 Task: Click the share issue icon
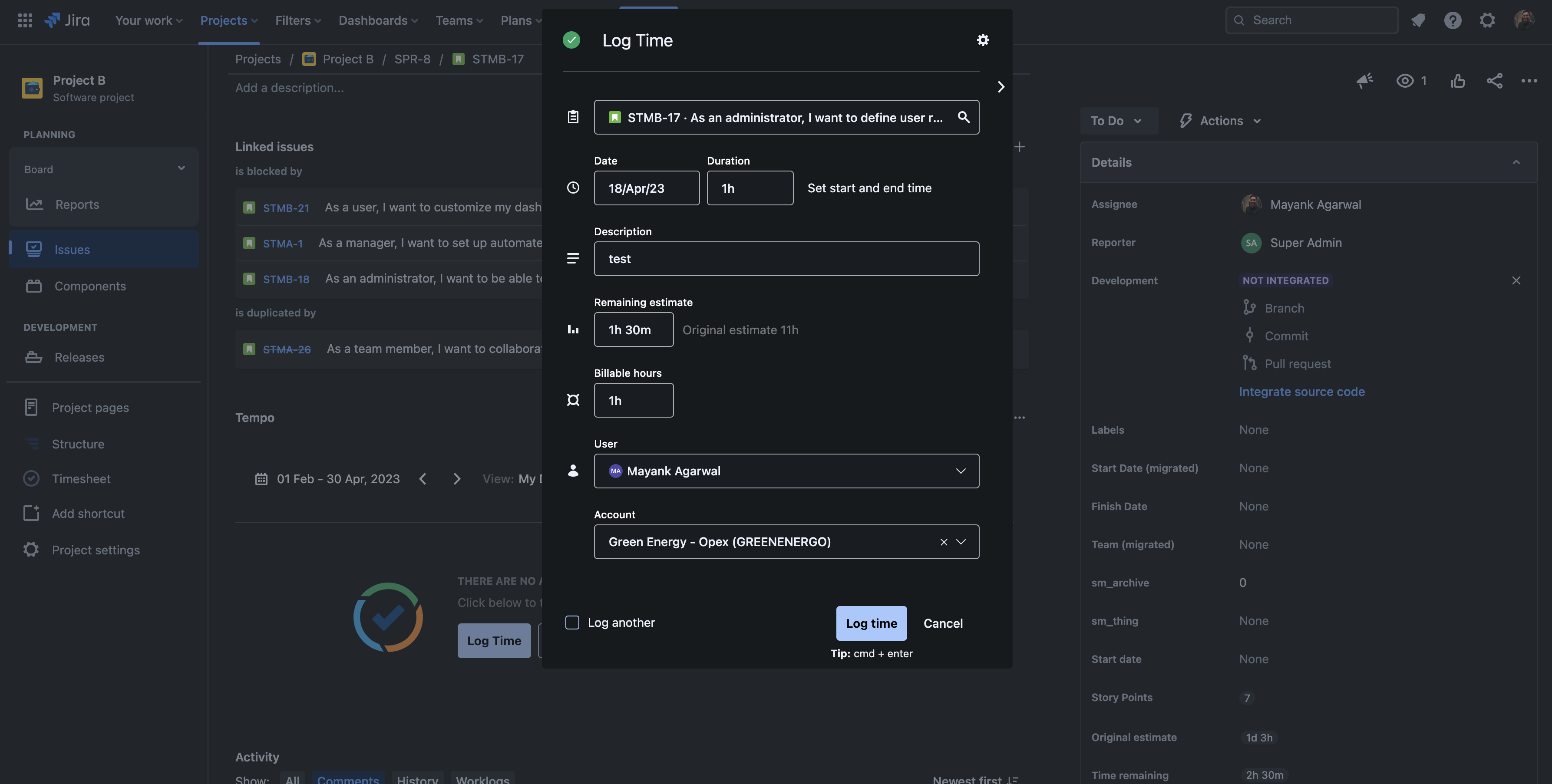pos(1494,81)
